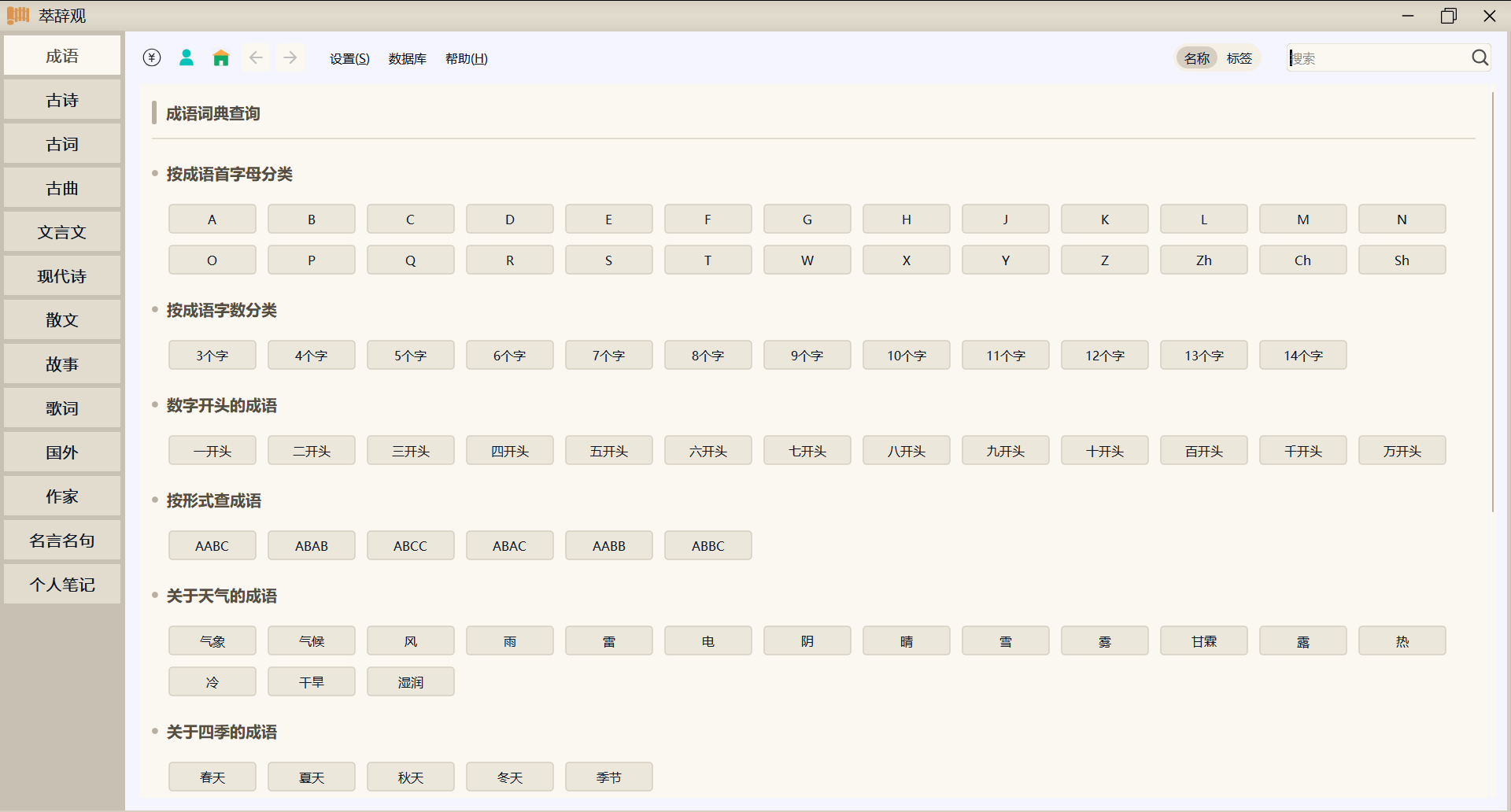Show idioms with 一开头
The width and height of the screenshot is (1511, 812).
(212, 450)
